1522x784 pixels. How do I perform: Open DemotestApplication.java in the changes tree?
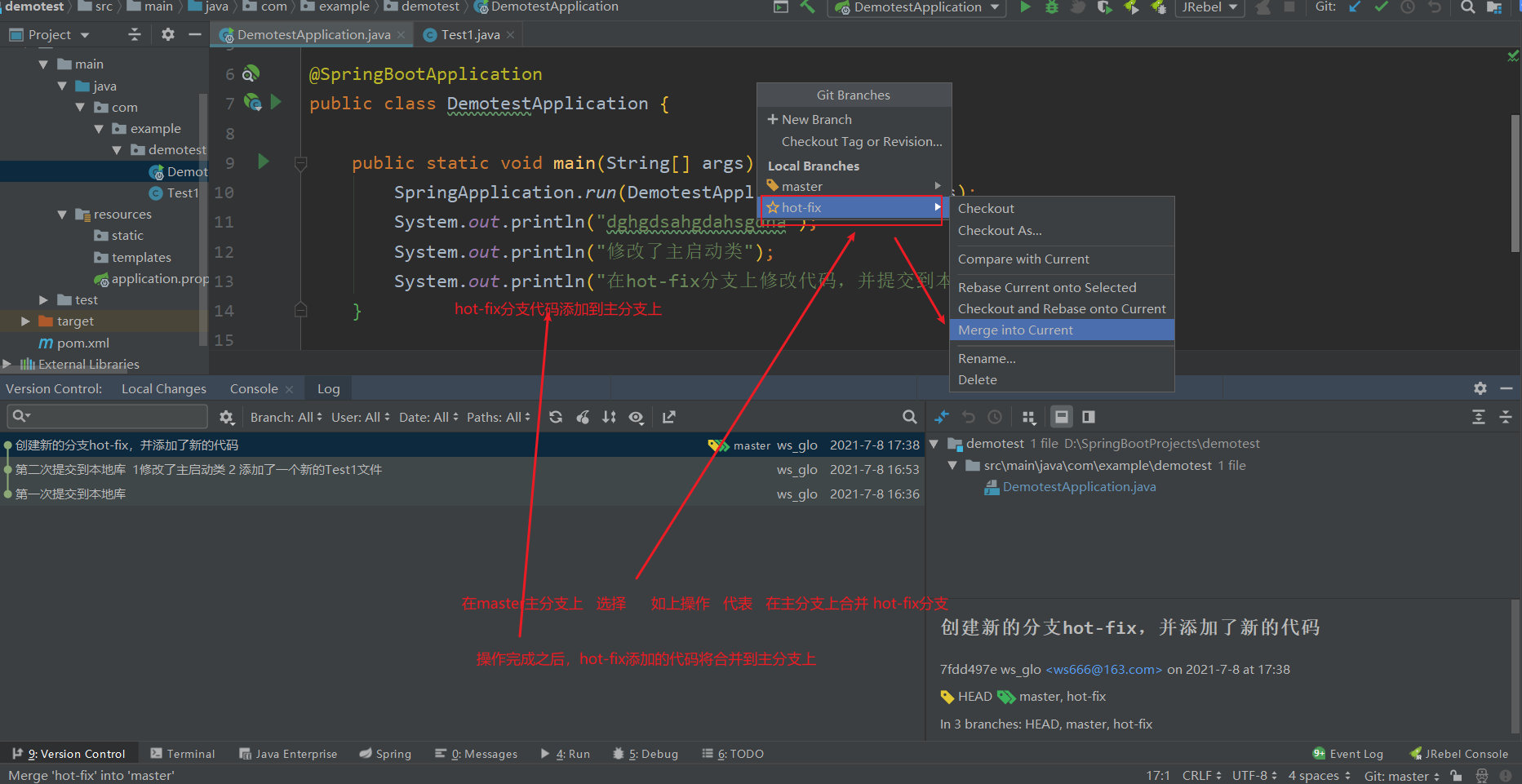pos(1079,487)
